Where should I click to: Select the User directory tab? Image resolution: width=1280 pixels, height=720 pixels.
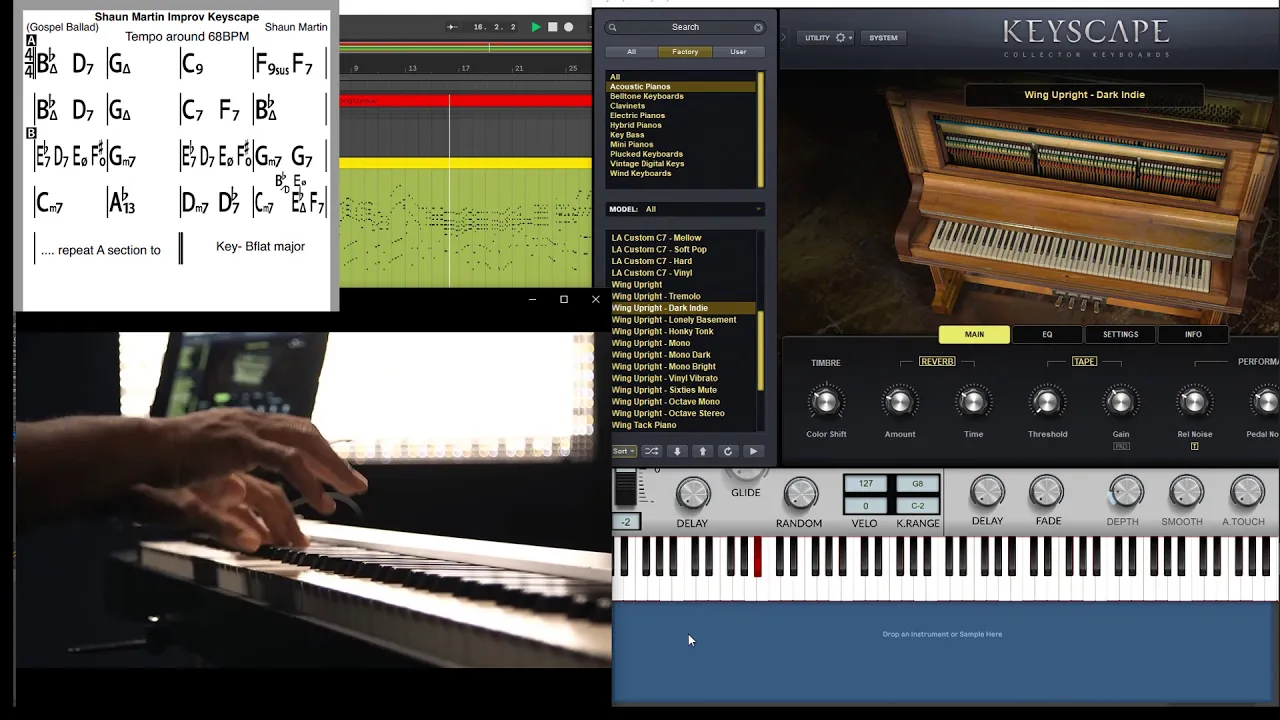(738, 51)
